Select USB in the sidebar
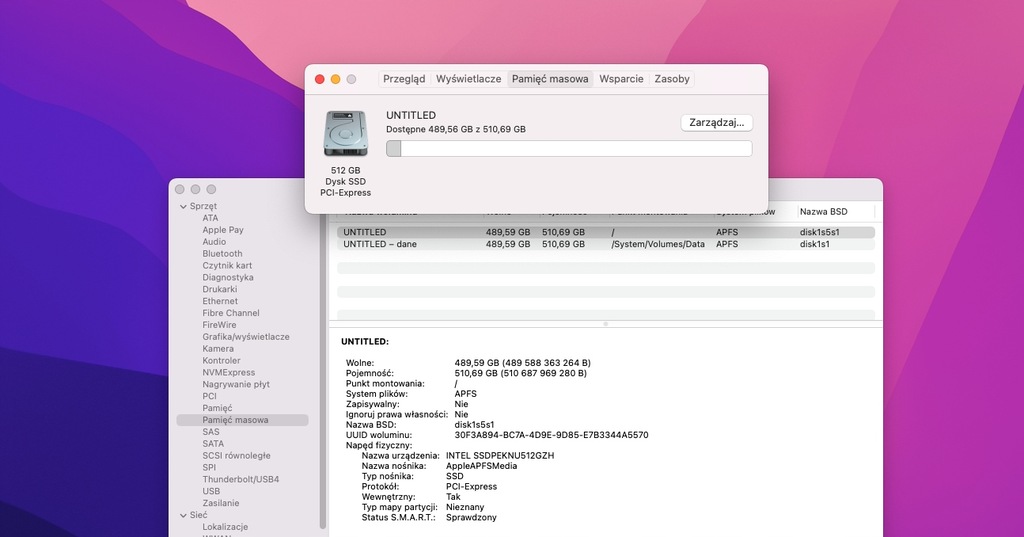This screenshot has width=1024, height=537. [x=211, y=491]
